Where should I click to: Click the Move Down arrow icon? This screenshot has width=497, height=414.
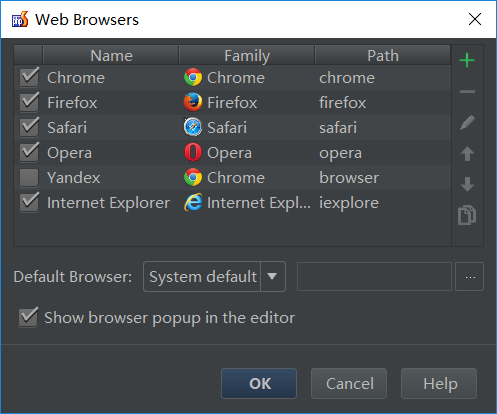point(467,184)
